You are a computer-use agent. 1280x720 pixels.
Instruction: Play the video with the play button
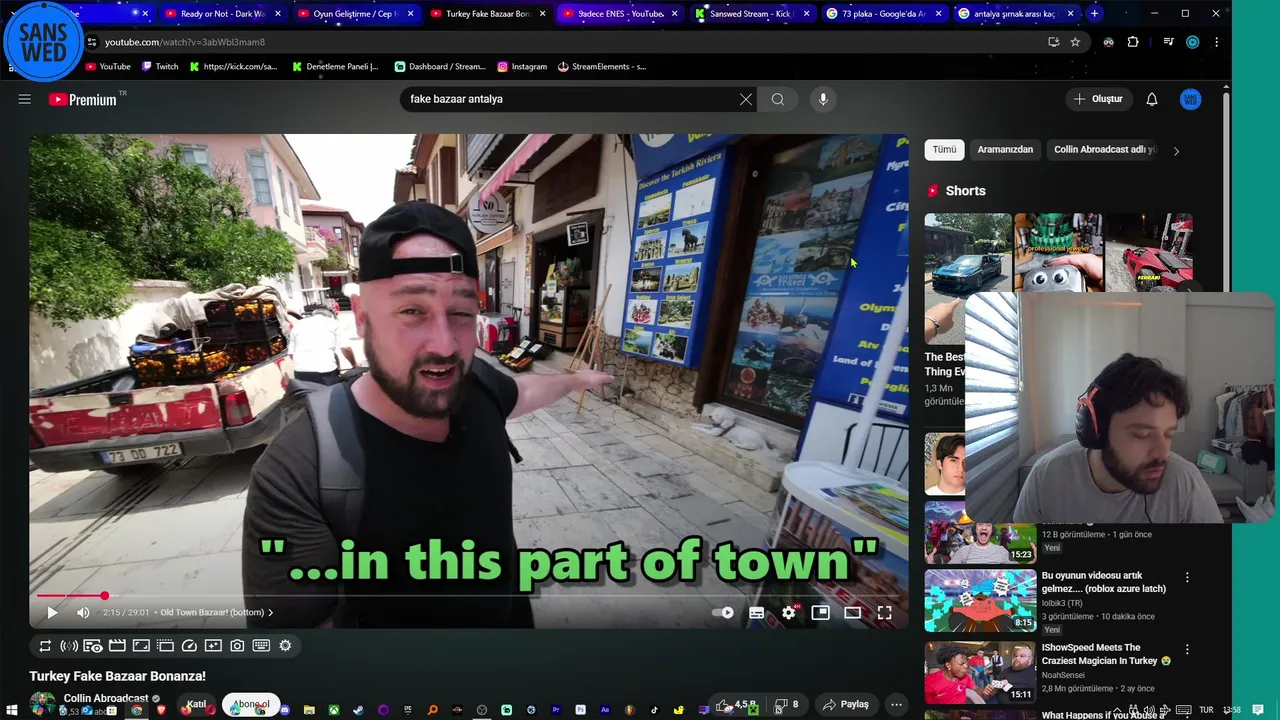(52, 613)
